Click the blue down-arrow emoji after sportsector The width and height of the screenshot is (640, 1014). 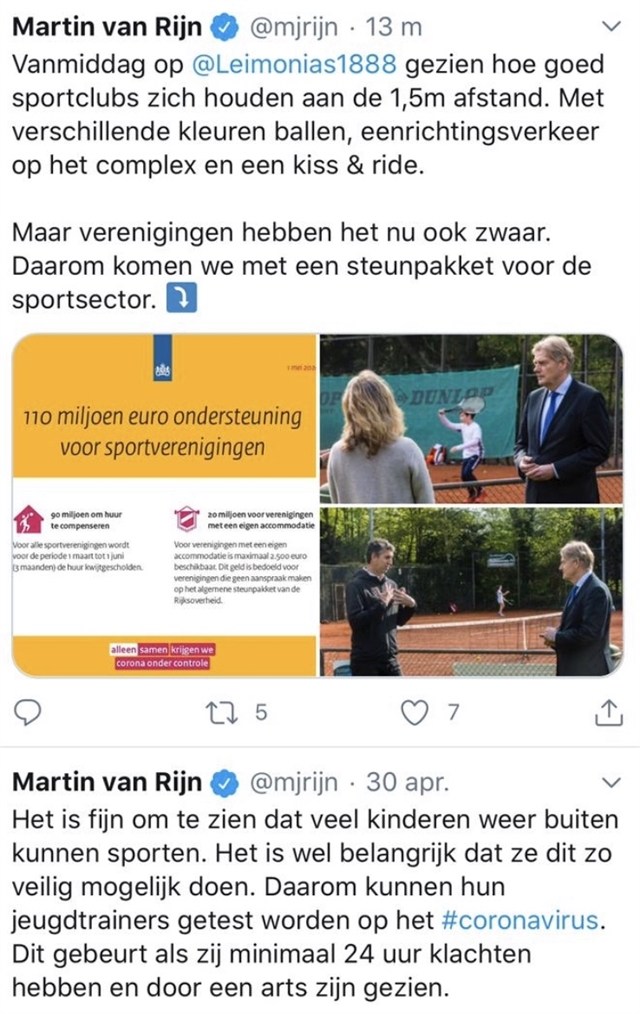coord(182,299)
